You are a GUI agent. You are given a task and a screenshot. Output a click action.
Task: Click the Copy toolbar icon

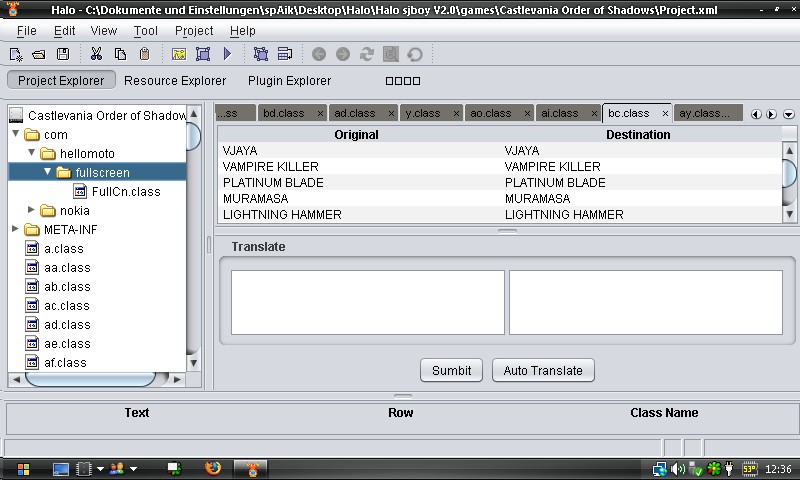120,54
